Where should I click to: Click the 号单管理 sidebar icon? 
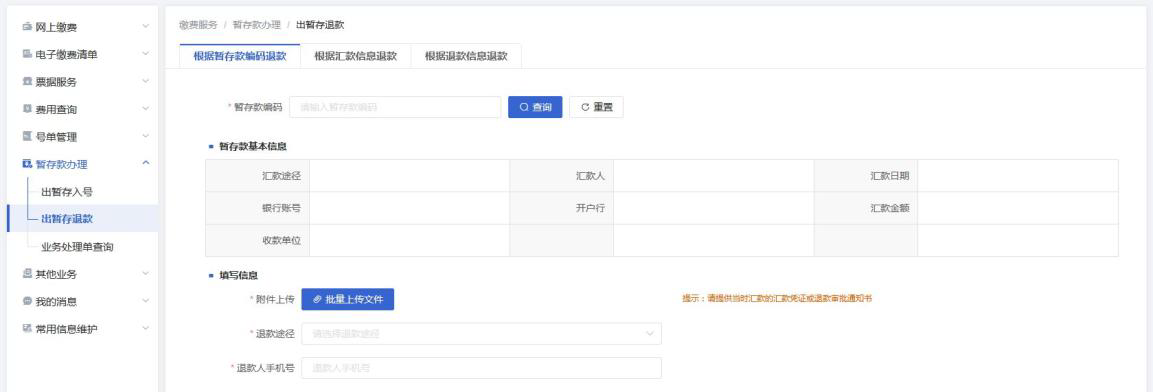point(27,136)
